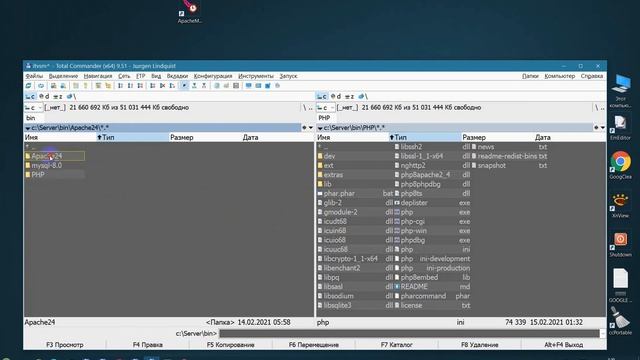Open network neighborhood button in right drive bar
Image resolution: width=640 pixels, height=360 pixels.
tap(363, 97)
